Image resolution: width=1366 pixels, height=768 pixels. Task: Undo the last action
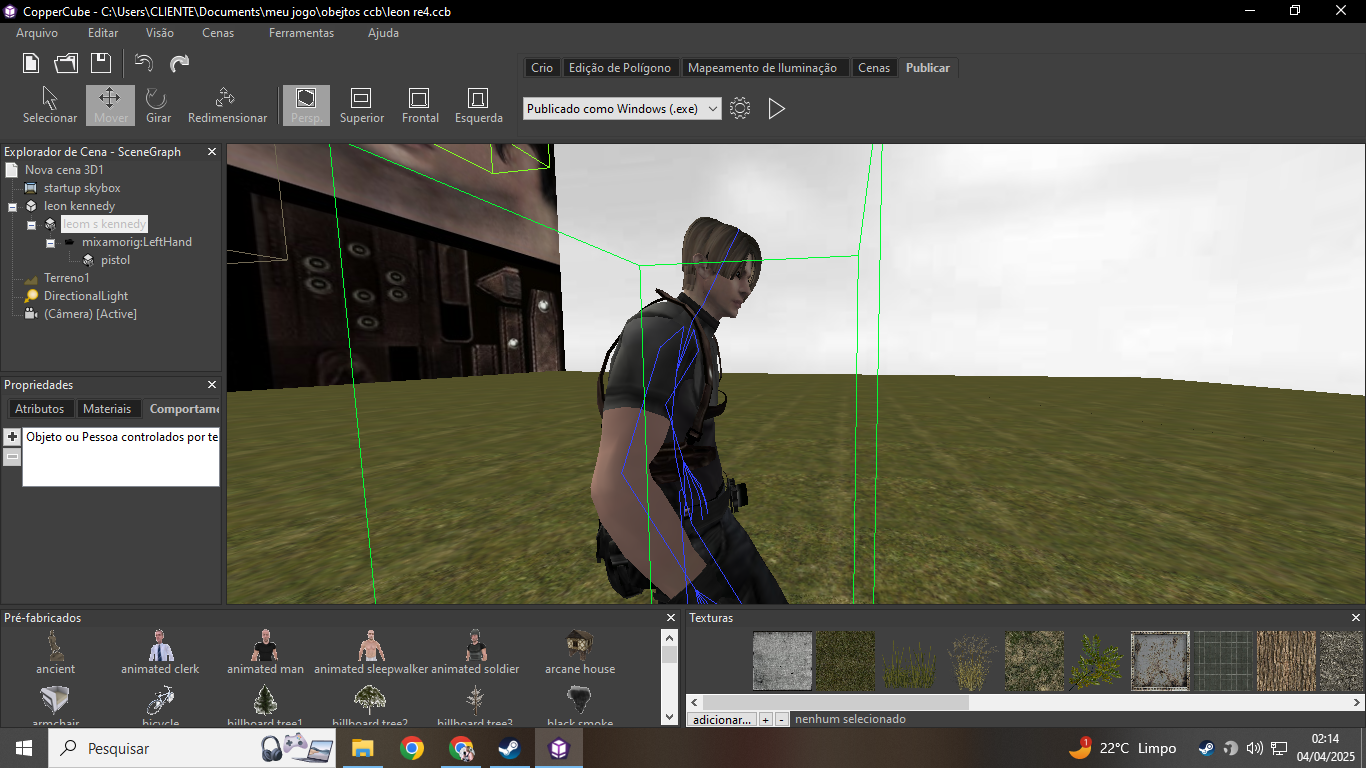click(144, 63)
